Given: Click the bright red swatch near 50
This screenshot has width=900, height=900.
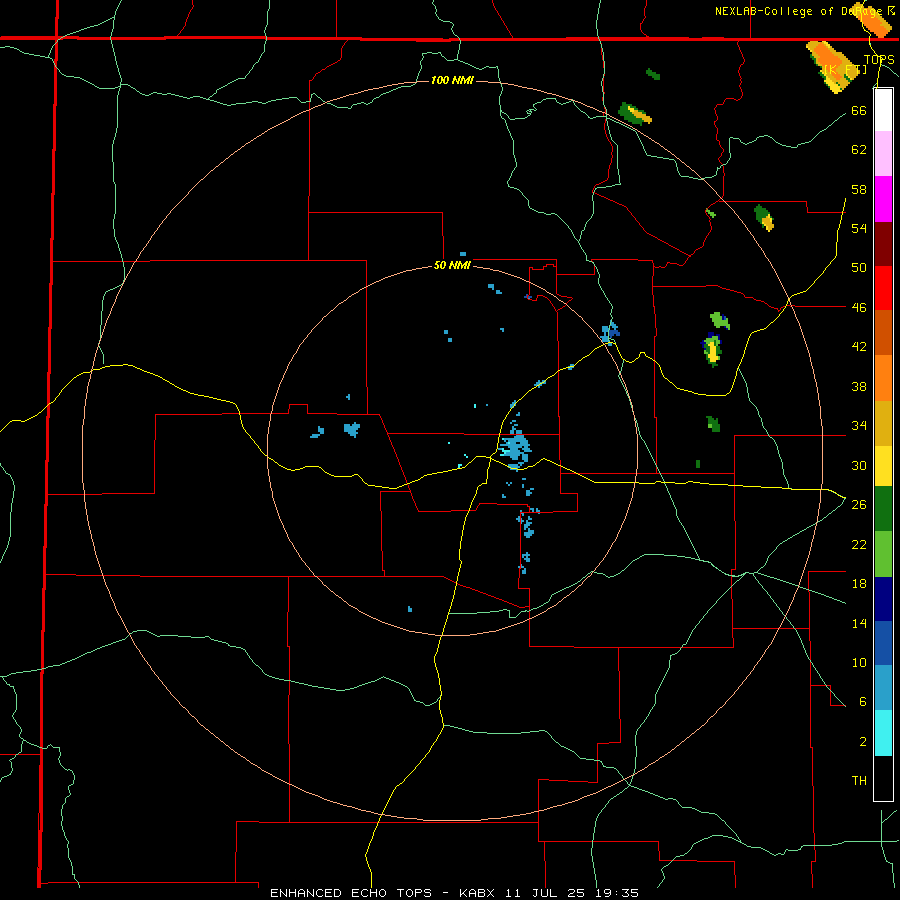Looking at the screenshot, I should (x=883, y=288).
